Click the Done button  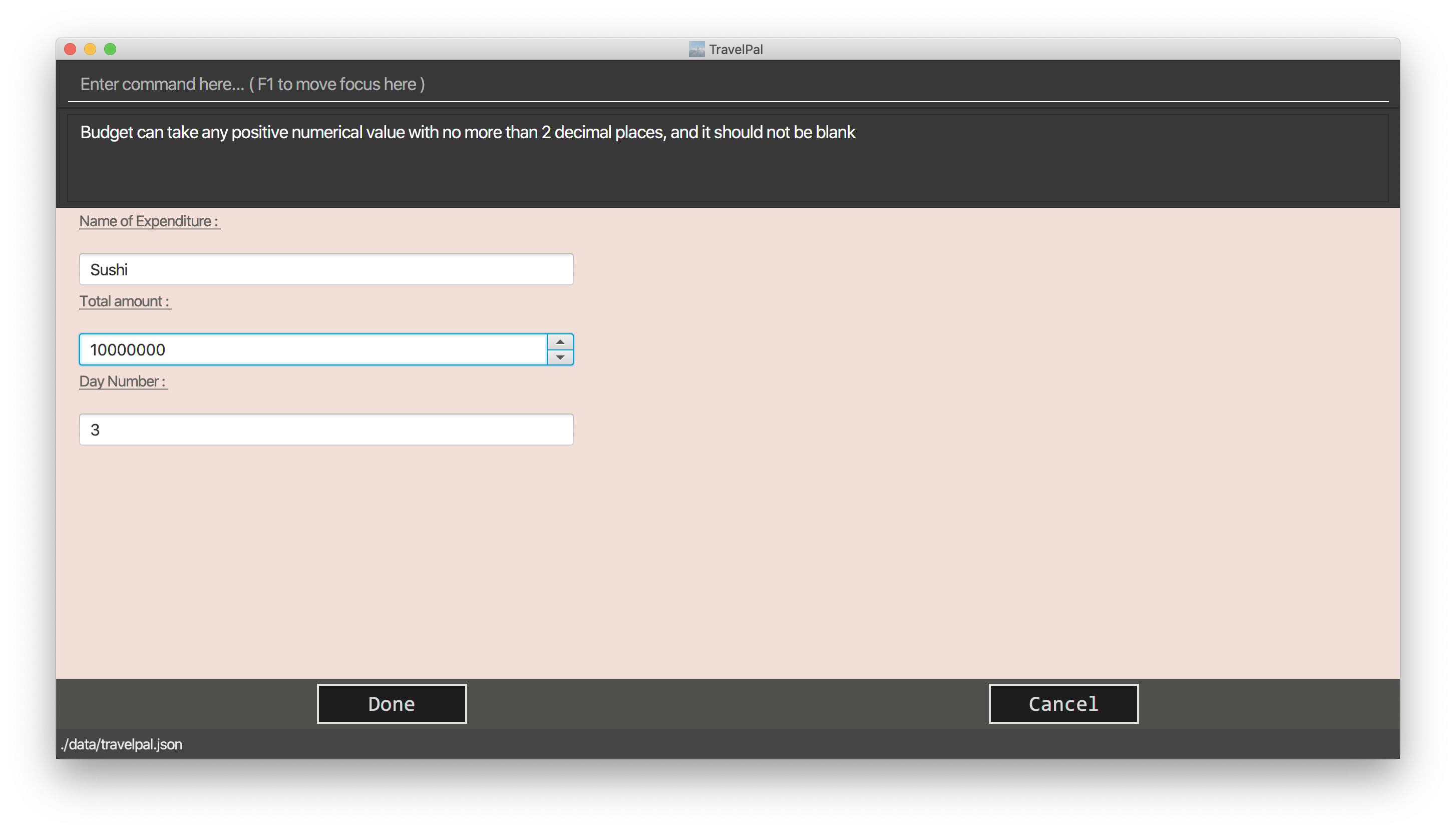coord(392,704)
